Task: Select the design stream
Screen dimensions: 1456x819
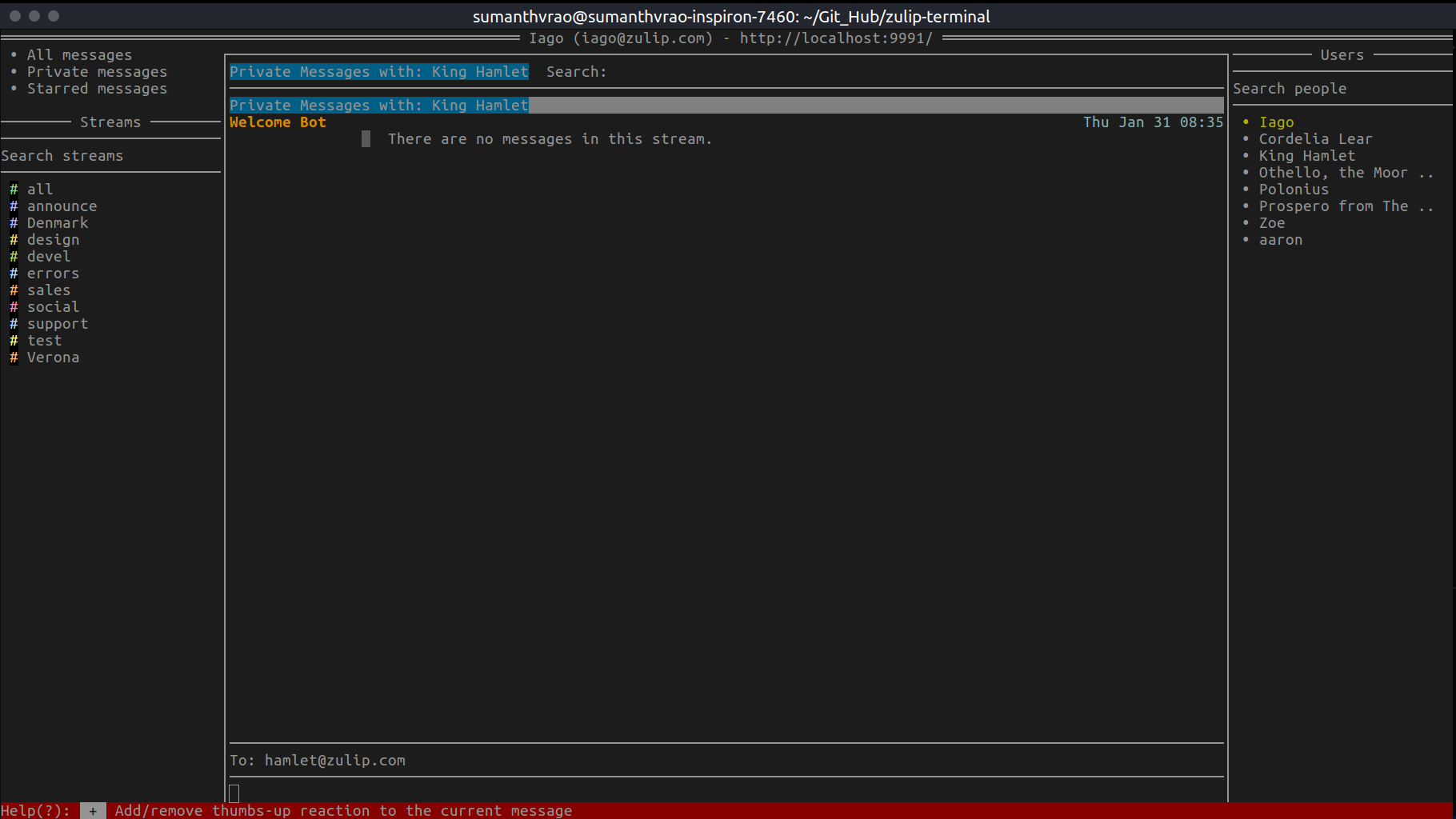Action: (53, 240)
